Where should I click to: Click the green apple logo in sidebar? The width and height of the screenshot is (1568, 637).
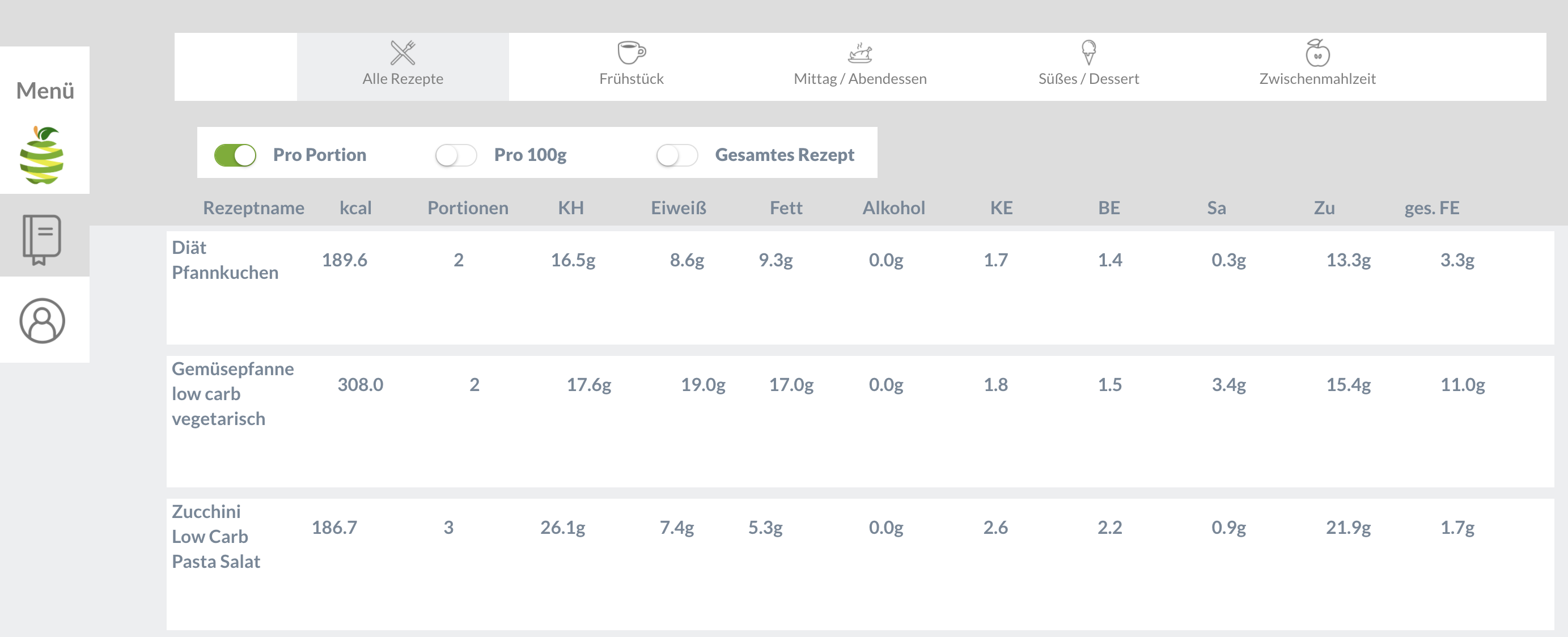pyautogui.click(x=42, y=156)
